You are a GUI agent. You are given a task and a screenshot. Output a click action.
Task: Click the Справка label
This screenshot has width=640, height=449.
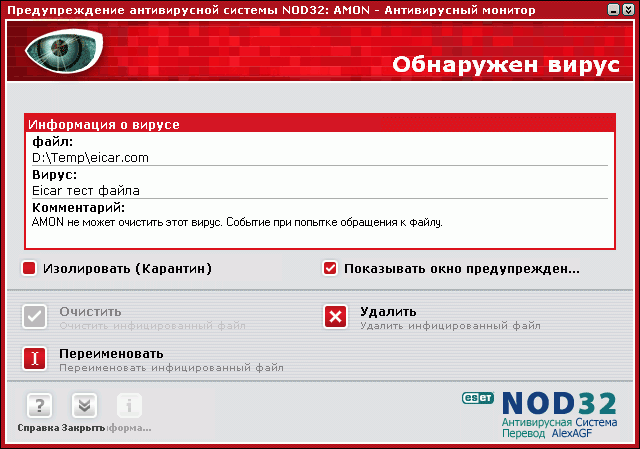[38, 428]
